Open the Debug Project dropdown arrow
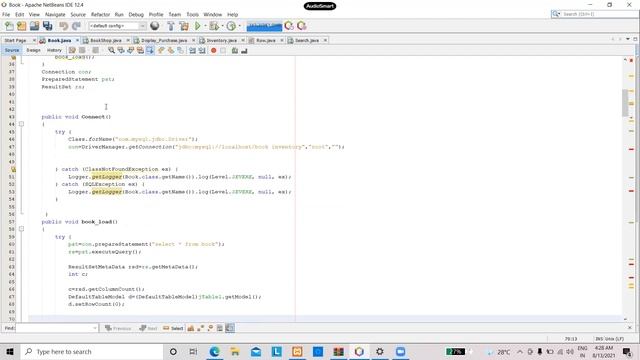 click(222, 26)
